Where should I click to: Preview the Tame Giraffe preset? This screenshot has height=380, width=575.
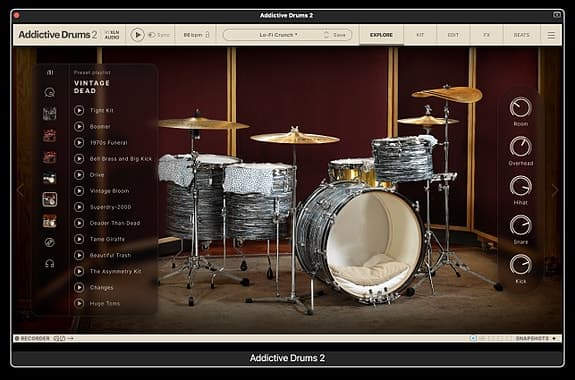click(79, 239)
